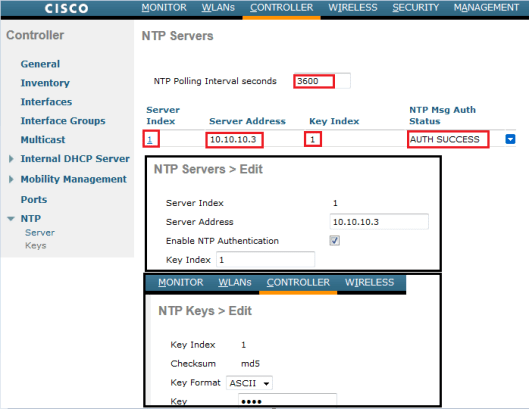Select CONTROLLER in the NTP Keys panel
Viewport: 529px width, 409px height.
[x=298, y=282]
